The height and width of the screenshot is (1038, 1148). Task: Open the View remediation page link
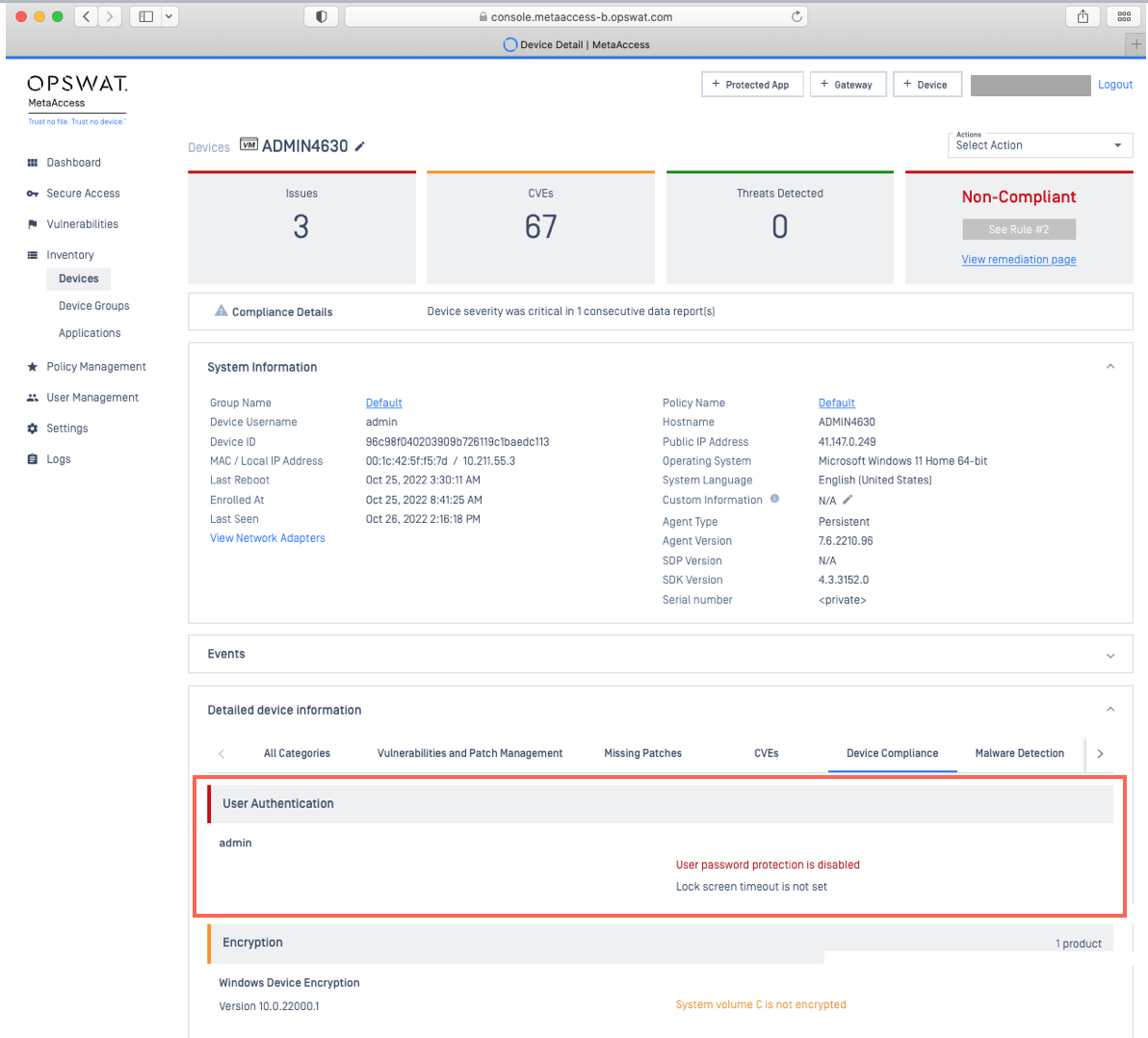(1018, 260)
